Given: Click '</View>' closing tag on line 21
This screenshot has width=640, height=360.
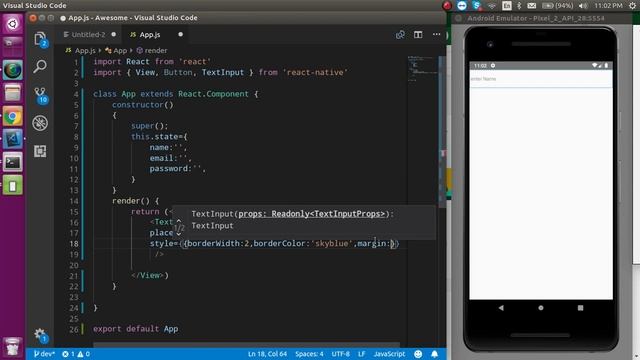Looking at the screenshot, I should (x=147, y=276).
